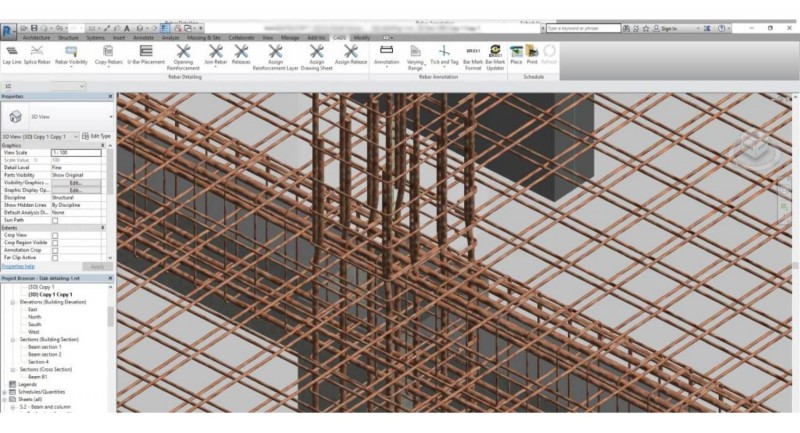The width and height of the screenshot is (800, 433).
Task: Click the Text tool in quick access toolbar
Action: (x=127, y=28)
